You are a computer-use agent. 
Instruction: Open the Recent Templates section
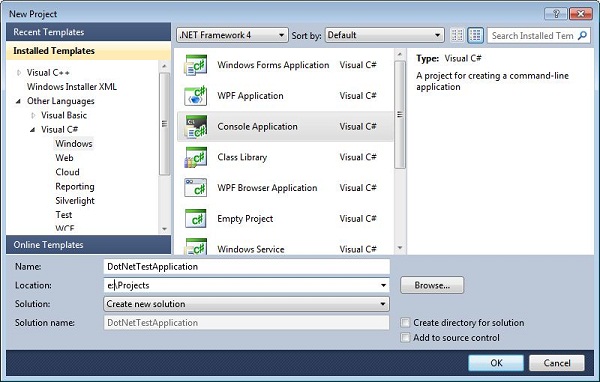tap(88, 32)
